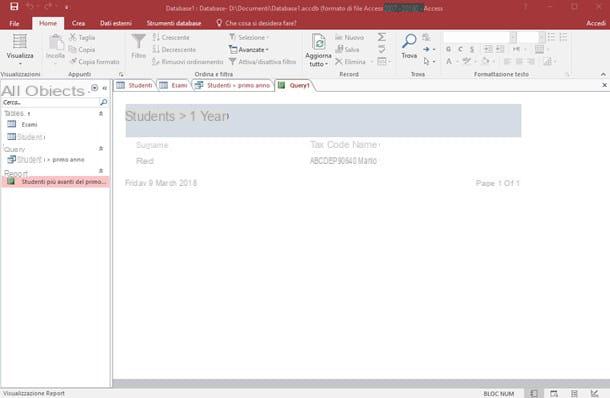
Task: Open the font color picker
Action: click(x=457, y=61)
